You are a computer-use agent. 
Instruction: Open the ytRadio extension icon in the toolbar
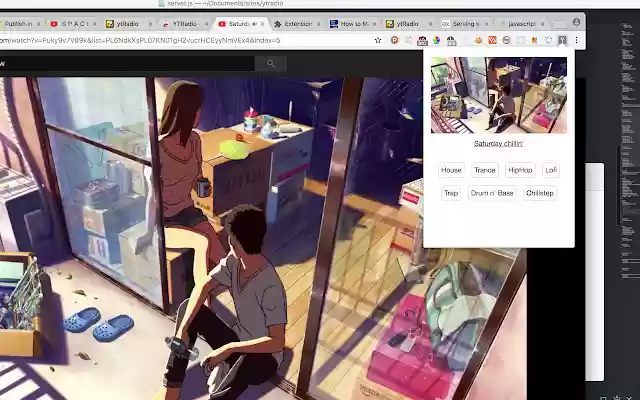point(562,40)
